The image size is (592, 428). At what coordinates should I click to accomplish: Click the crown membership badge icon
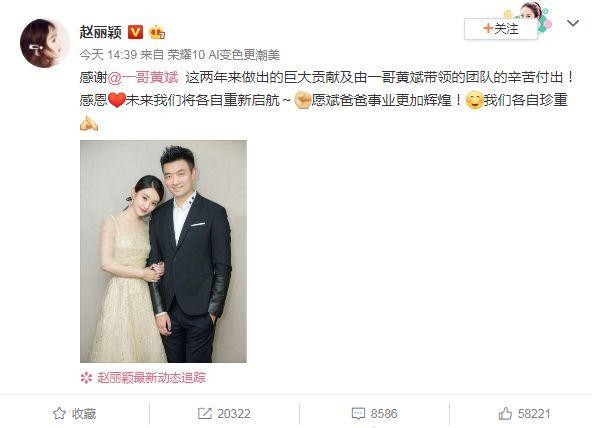pos(157,32)
